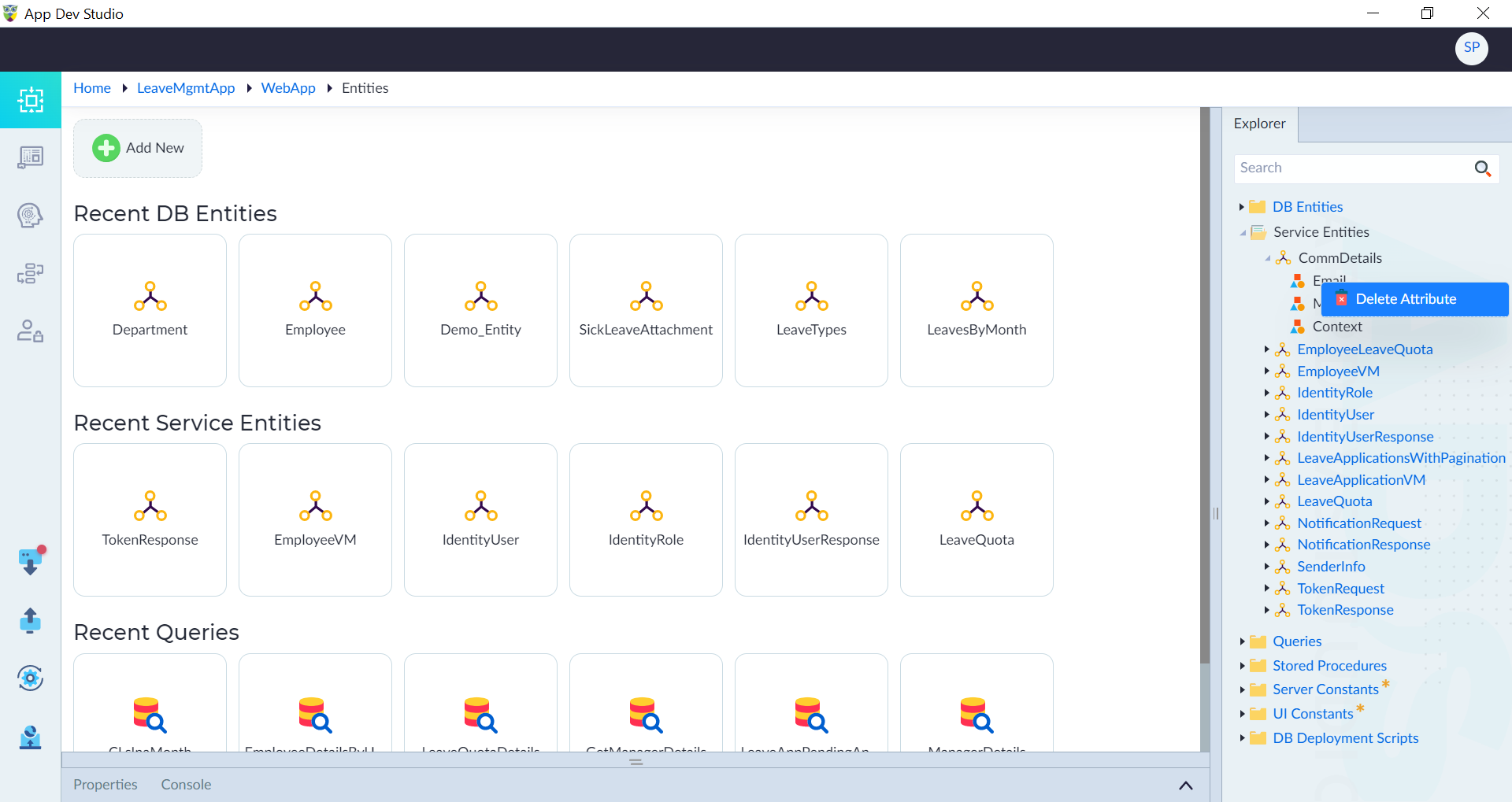Open the IdentityUser service entity card
The width and height of the screenshot is (1512, 802).
(x=480, y=519)
